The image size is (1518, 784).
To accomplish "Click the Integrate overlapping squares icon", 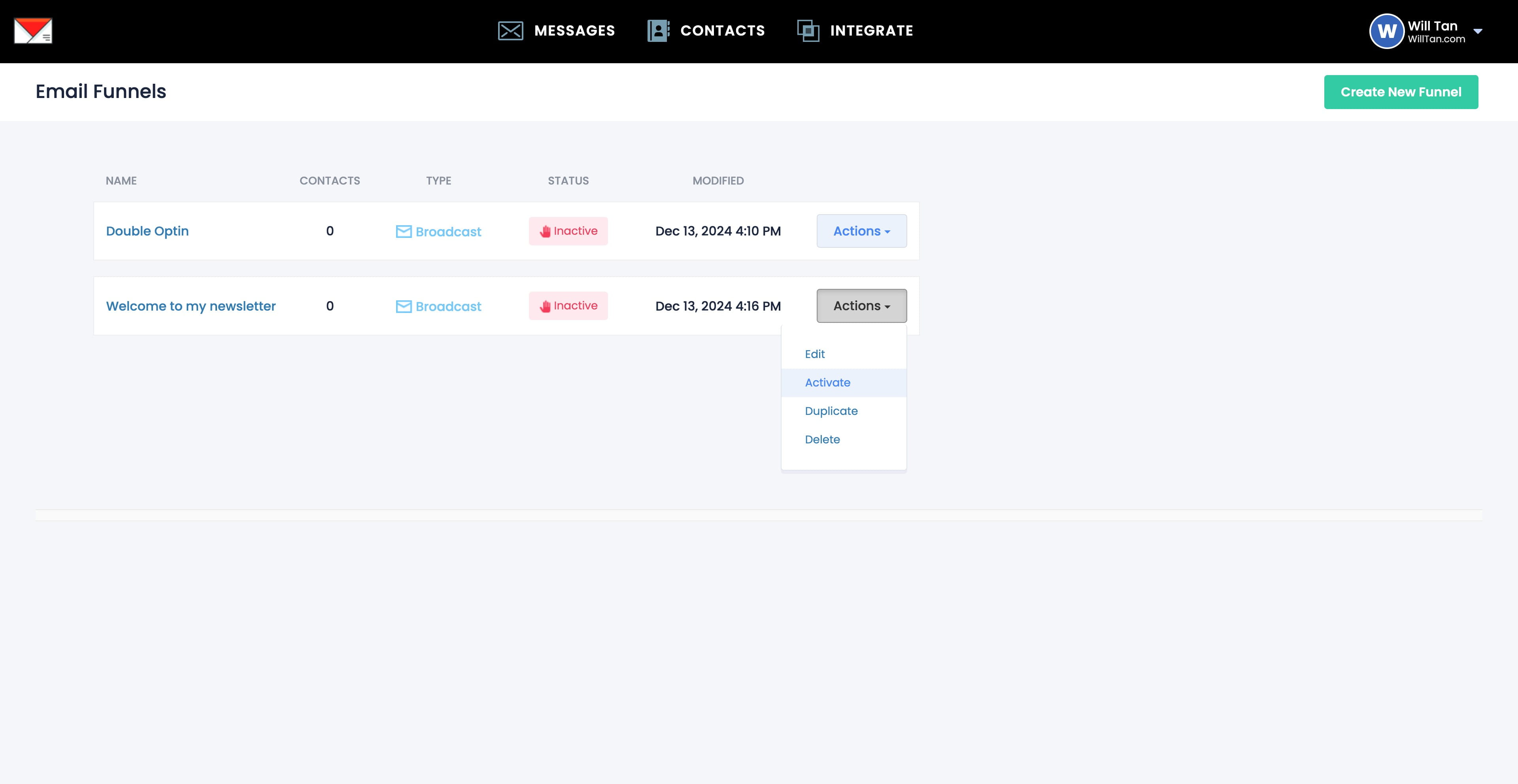I will tap(808, 31).
